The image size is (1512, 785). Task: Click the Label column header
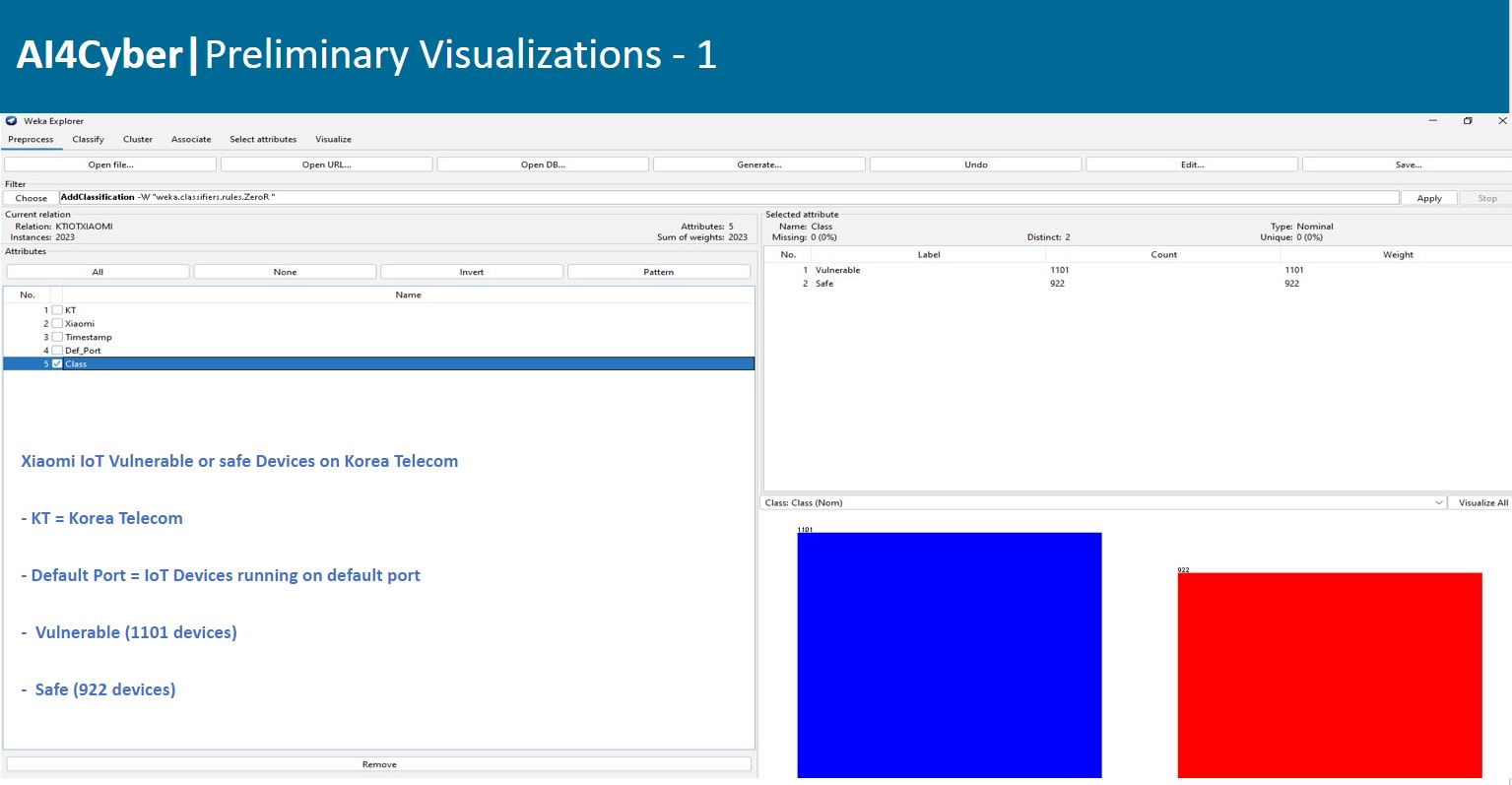(x=929, y=254)
